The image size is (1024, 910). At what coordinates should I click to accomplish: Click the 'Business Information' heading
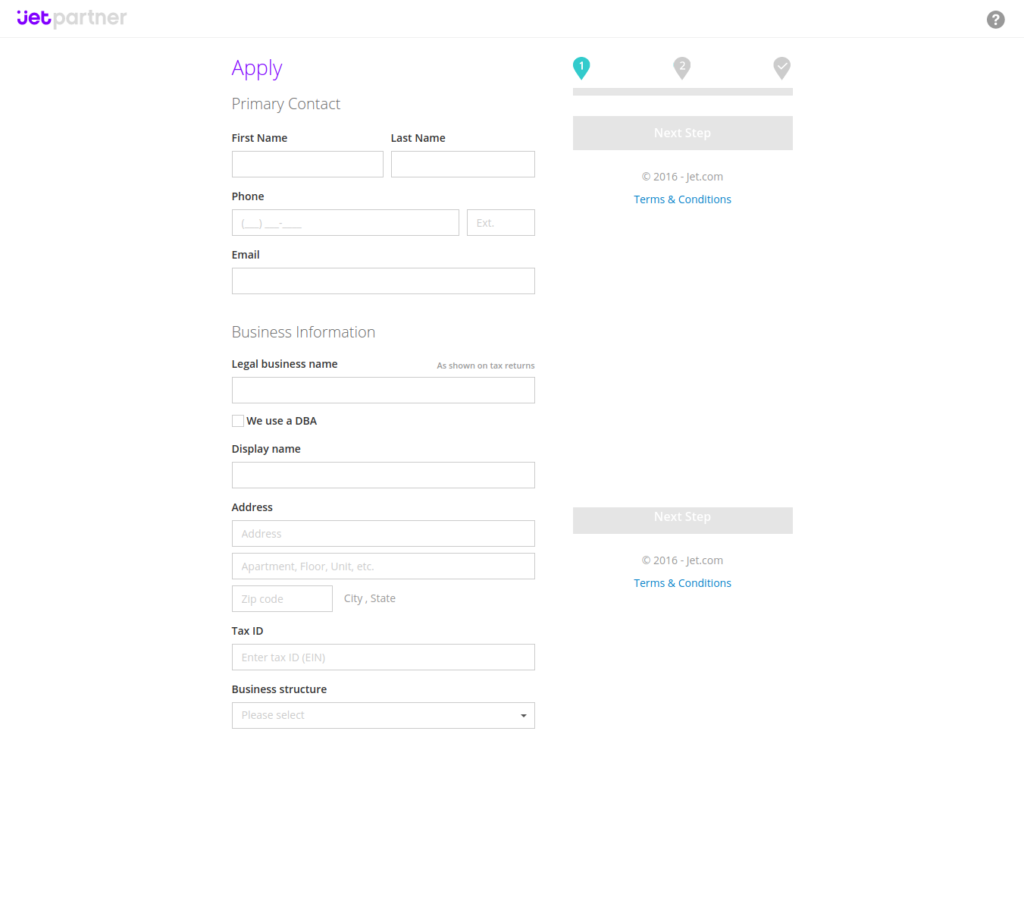(304, 332)
